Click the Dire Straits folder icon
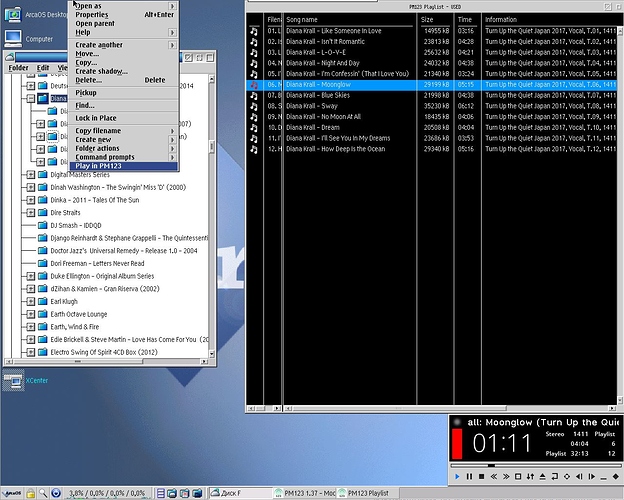This screenshot has height=500, width=624. click(x=43, y=213)
